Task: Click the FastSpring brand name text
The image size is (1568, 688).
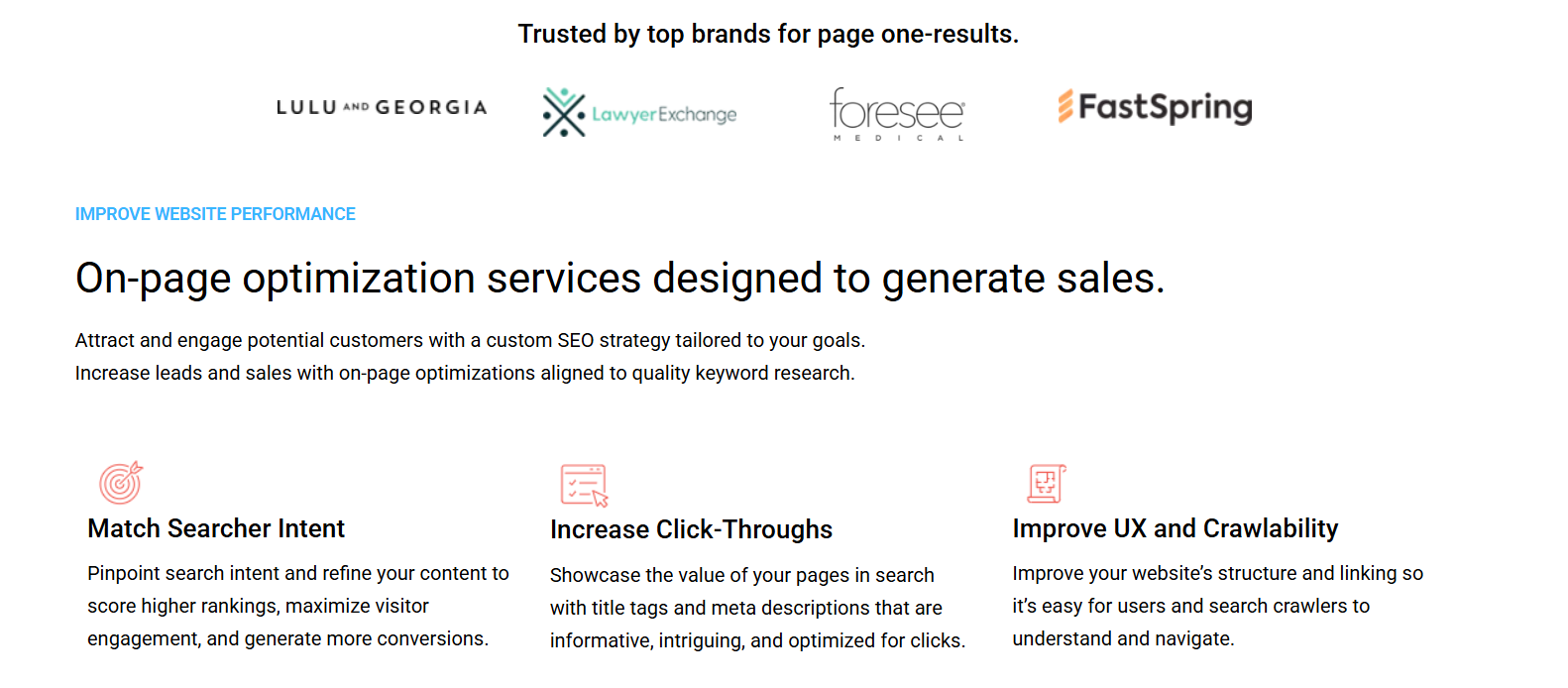Action: point(1165,107)
